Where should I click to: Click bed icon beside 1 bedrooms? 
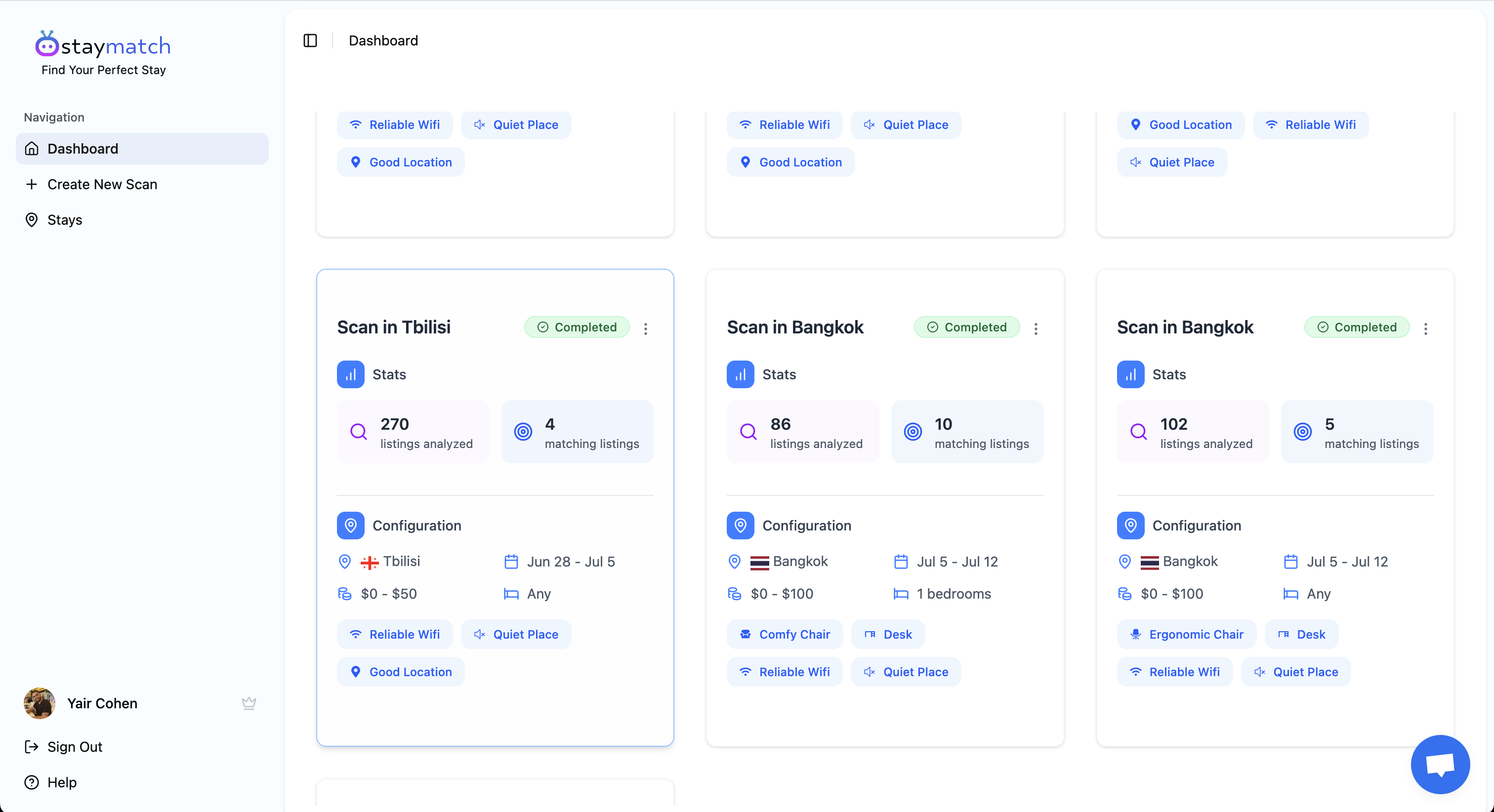[901, 593]
